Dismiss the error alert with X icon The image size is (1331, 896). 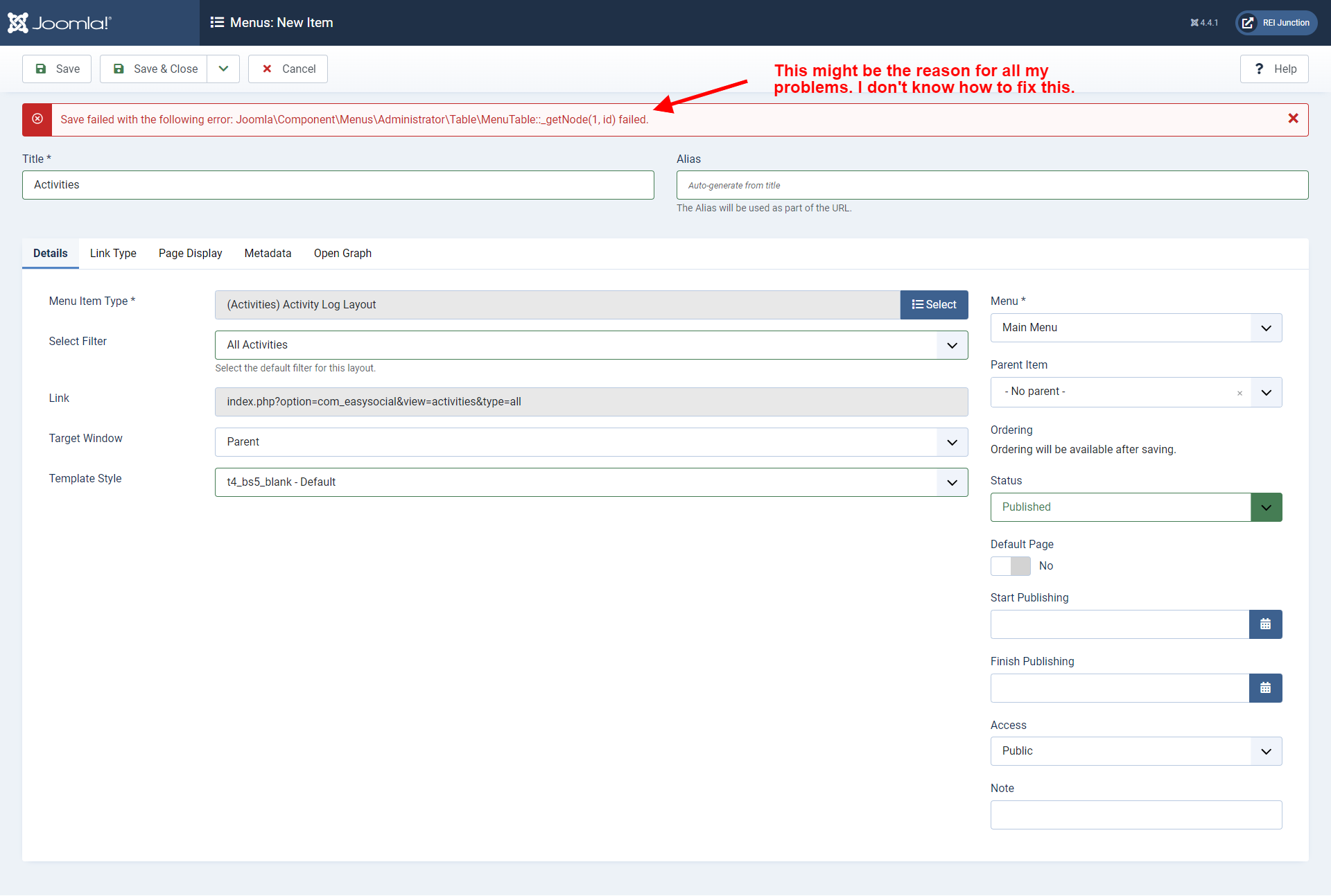tap(1293, 118)
